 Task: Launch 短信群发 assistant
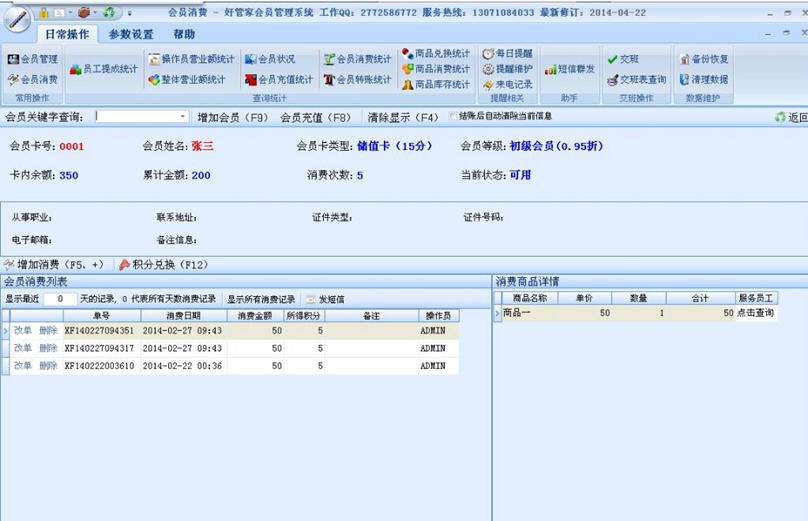click(x=570, y=69)
